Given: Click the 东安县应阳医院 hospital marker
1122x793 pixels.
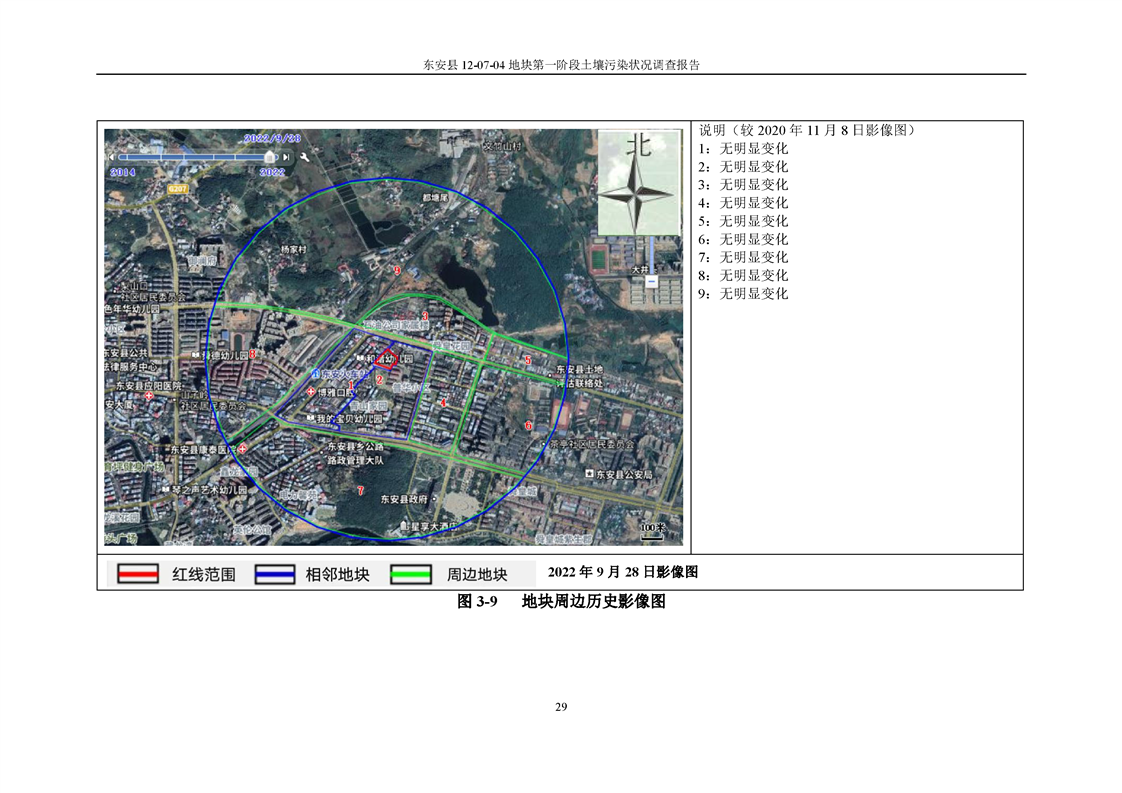Looking at the screenshot, I should (150, 396).
